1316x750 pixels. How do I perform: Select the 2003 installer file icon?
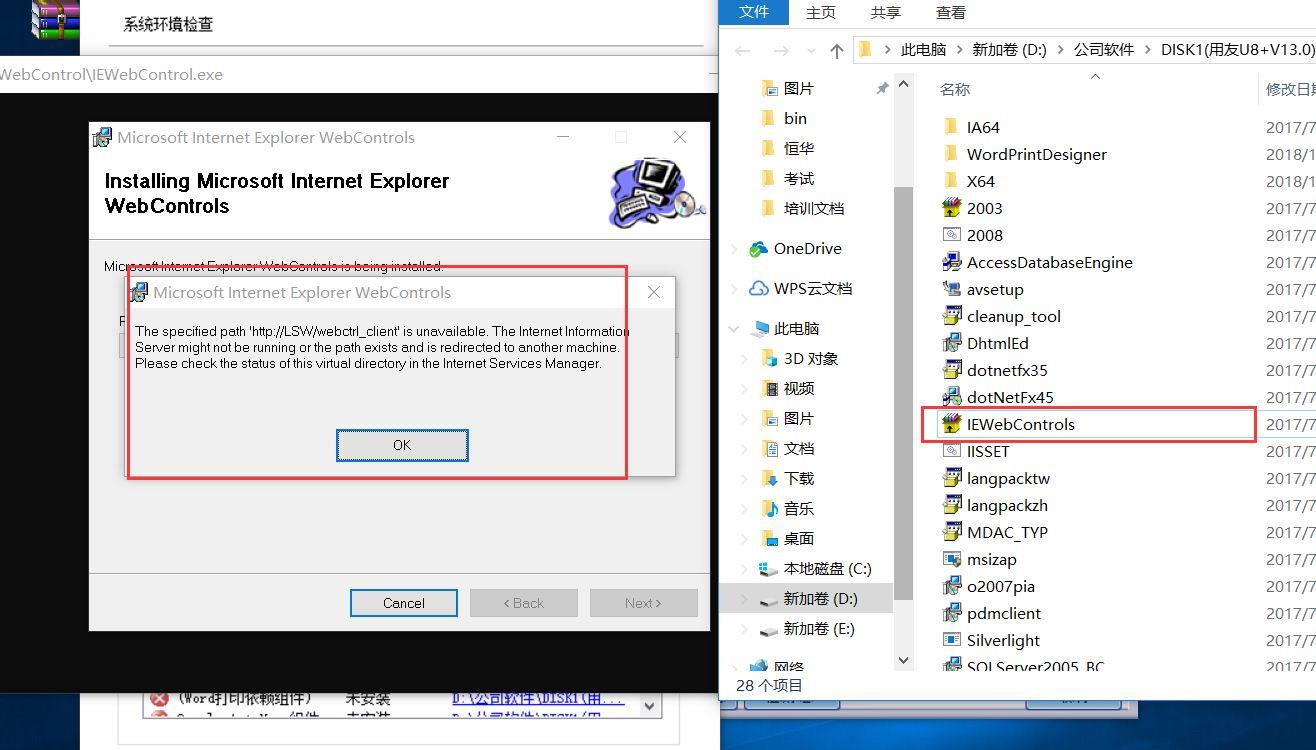click(952, 208)
